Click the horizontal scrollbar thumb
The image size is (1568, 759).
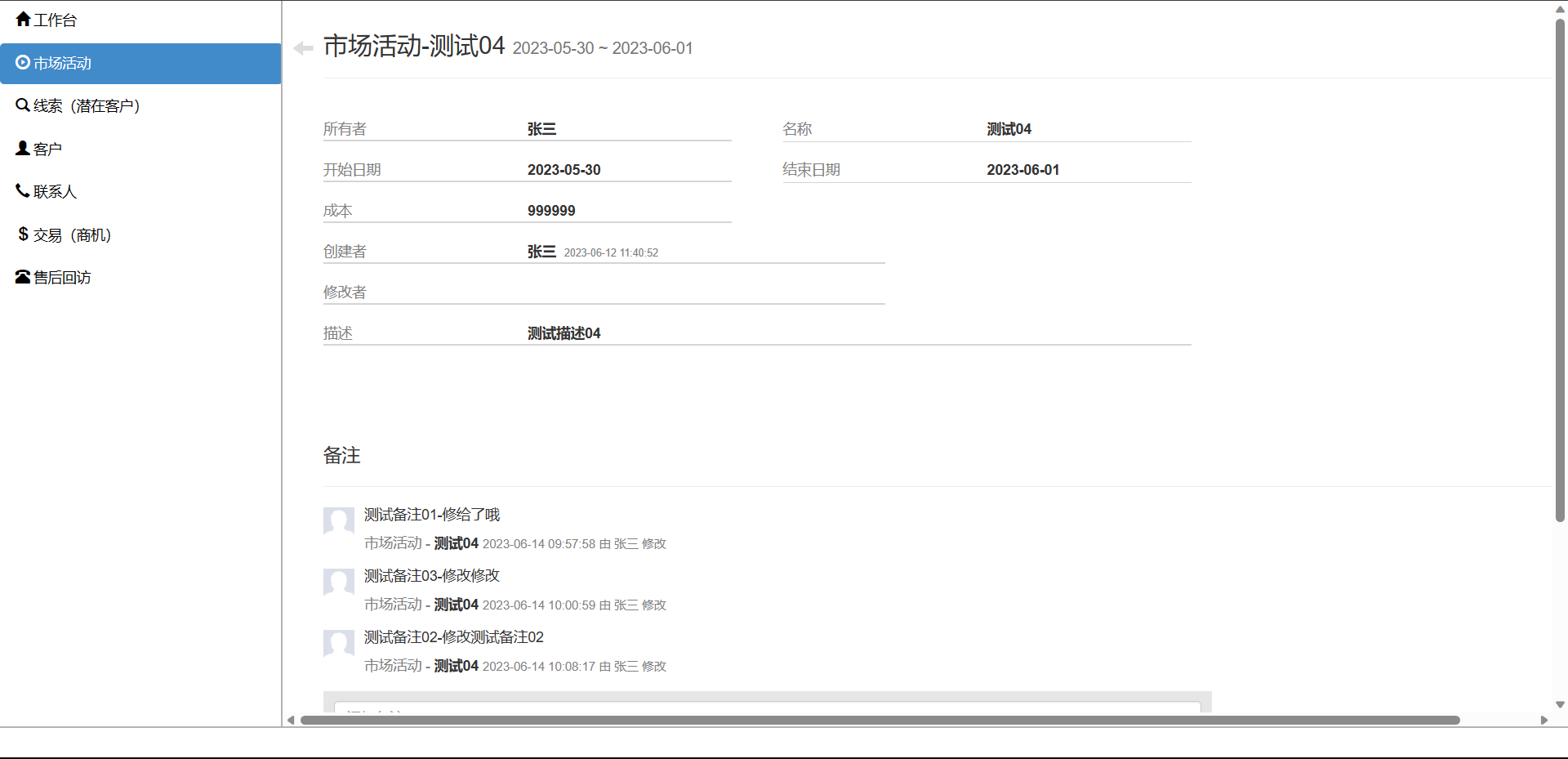click(880, 720)
